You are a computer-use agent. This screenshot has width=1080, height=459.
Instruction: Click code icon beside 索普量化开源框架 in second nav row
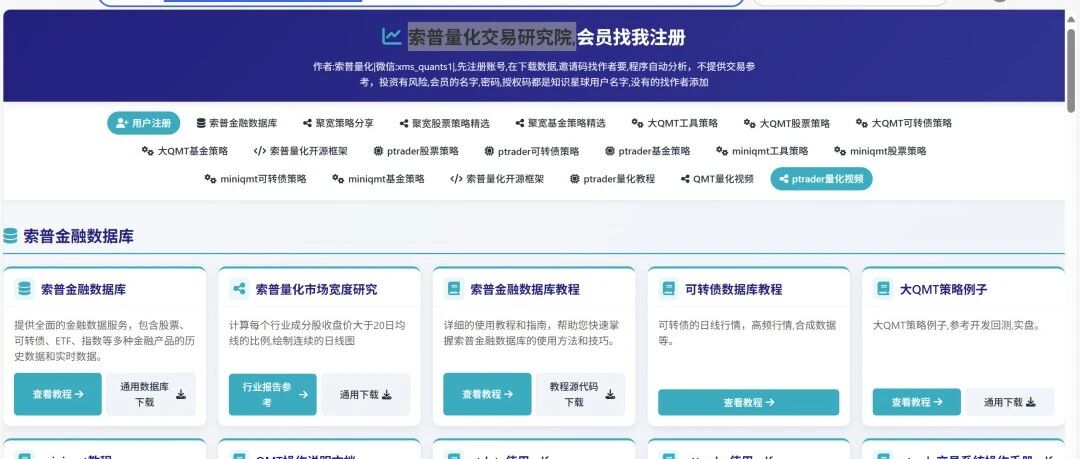tap(260, 151)
